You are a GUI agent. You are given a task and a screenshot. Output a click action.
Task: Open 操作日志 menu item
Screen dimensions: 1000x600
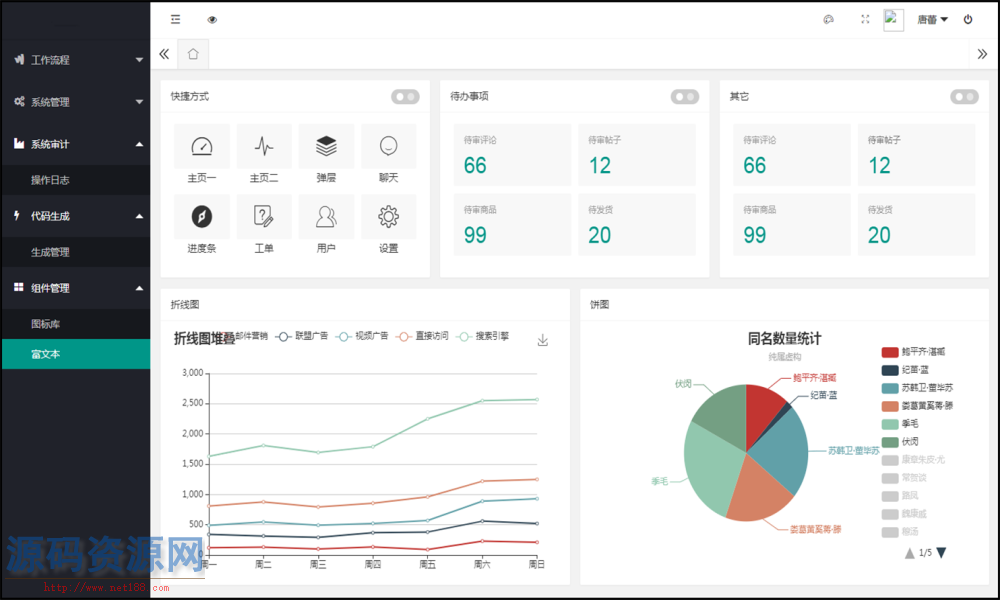[x=77, y=180]
